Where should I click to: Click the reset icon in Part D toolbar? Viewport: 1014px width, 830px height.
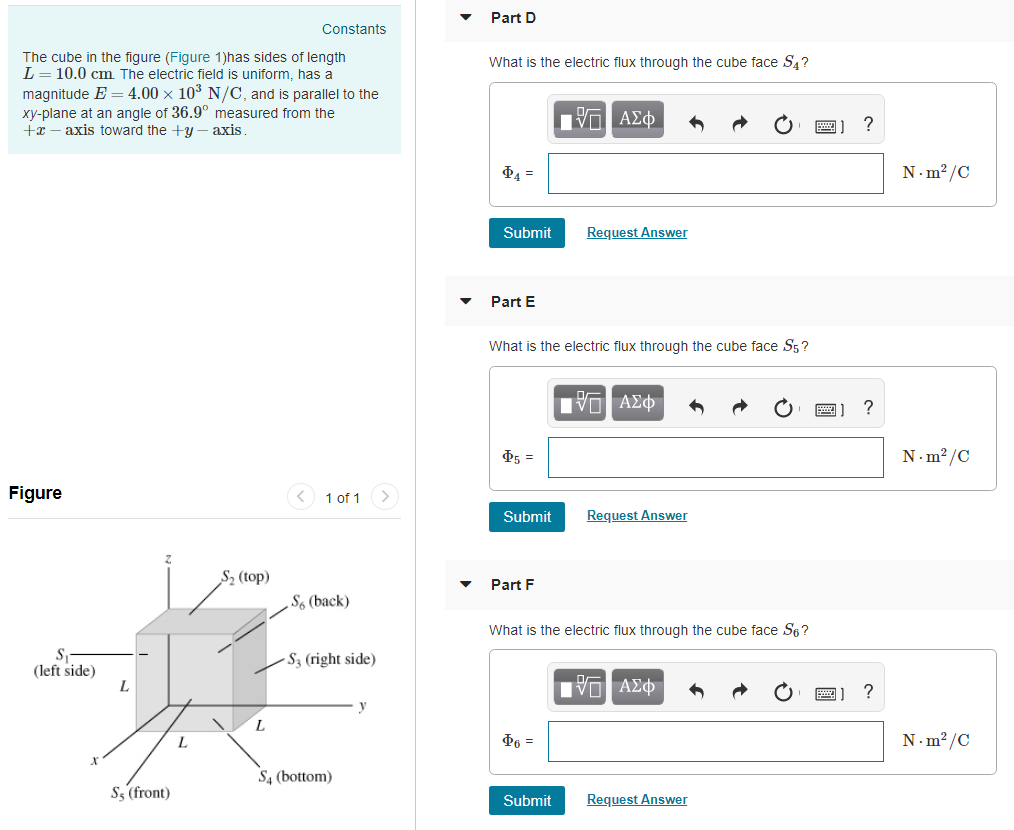pos(783,121)
